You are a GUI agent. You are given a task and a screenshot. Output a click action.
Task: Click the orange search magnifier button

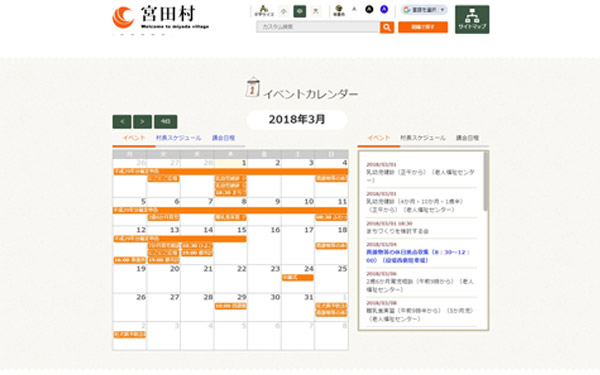click(x=387, y=27)
